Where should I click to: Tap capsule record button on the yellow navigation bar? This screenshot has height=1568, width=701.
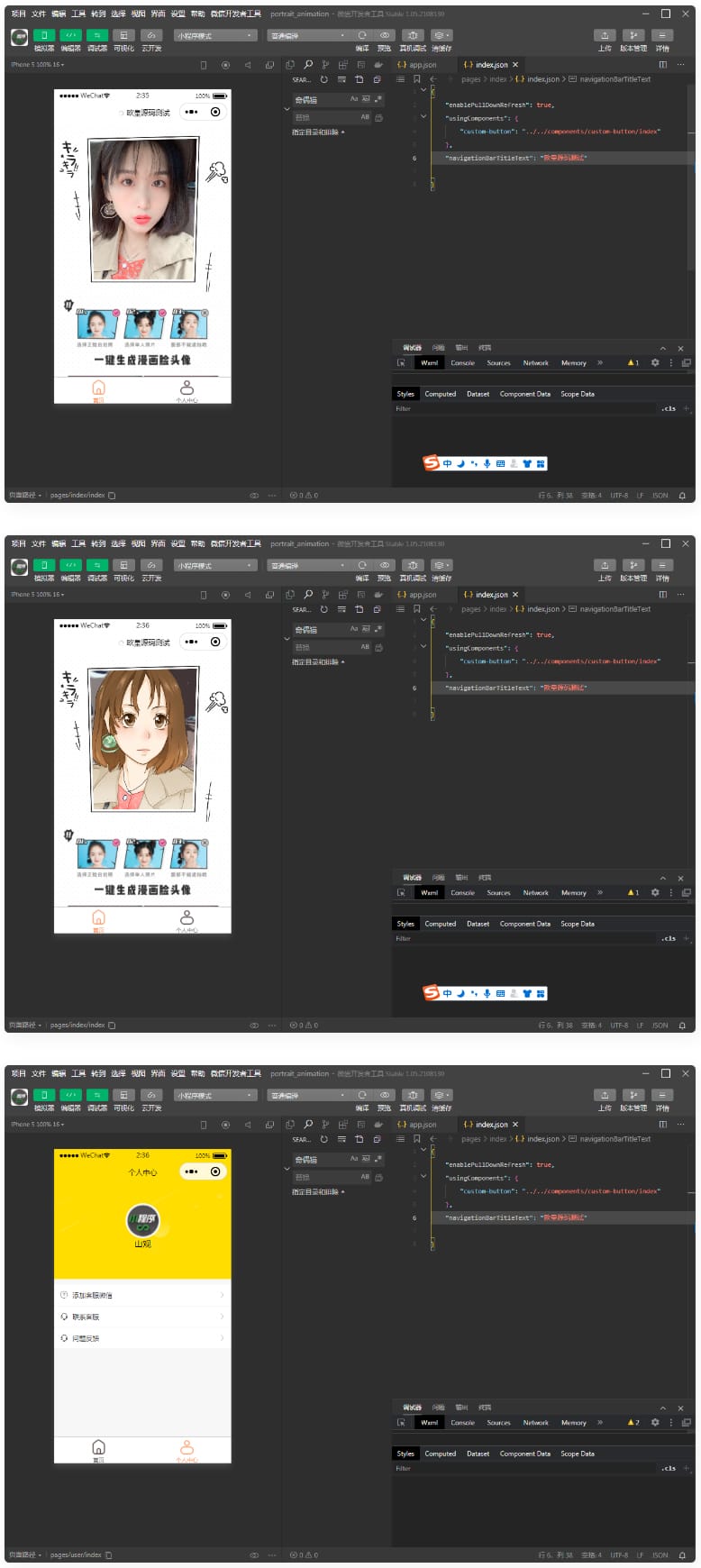pyautogui.click(x=215, y=1171)
